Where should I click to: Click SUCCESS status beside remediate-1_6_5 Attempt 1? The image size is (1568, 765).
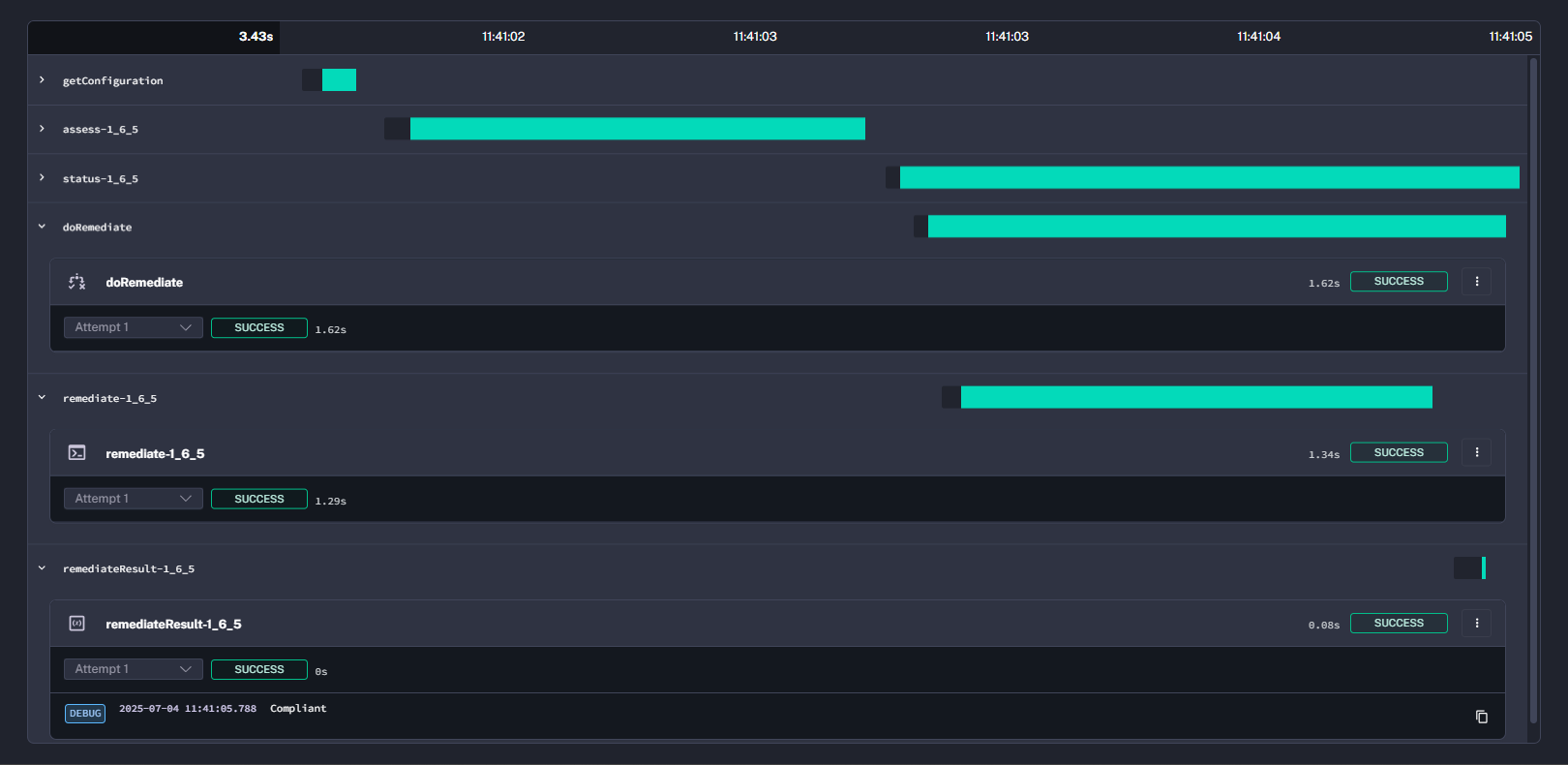pyautogui.click(x=258, y=499)
